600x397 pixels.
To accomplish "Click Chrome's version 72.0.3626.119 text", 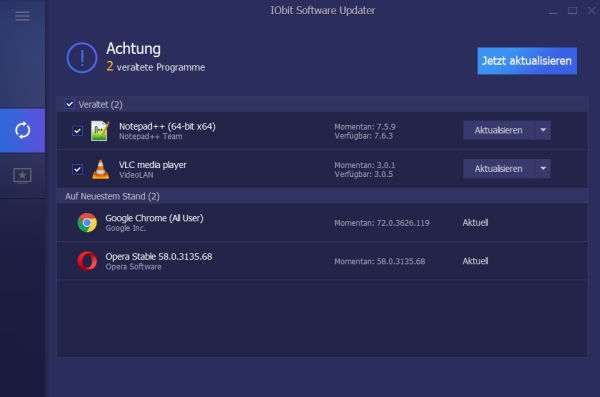I will pyautogui.click(x=382, y=223).
